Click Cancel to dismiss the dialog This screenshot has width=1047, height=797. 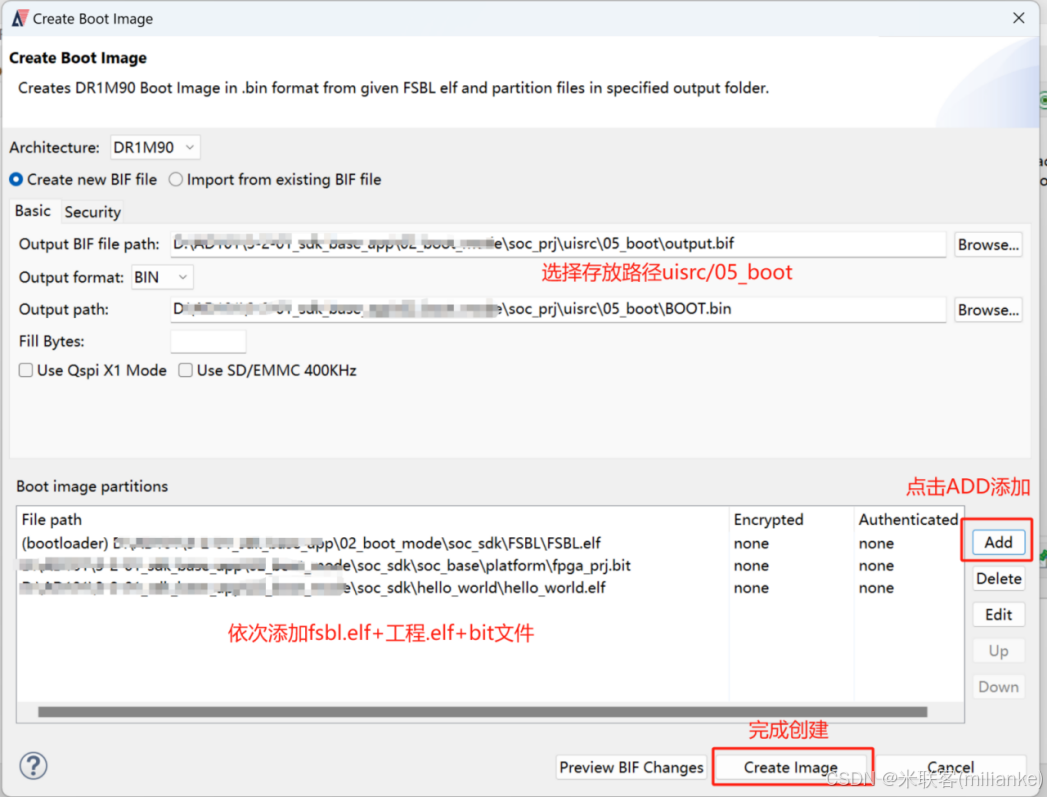pos(950,767)
